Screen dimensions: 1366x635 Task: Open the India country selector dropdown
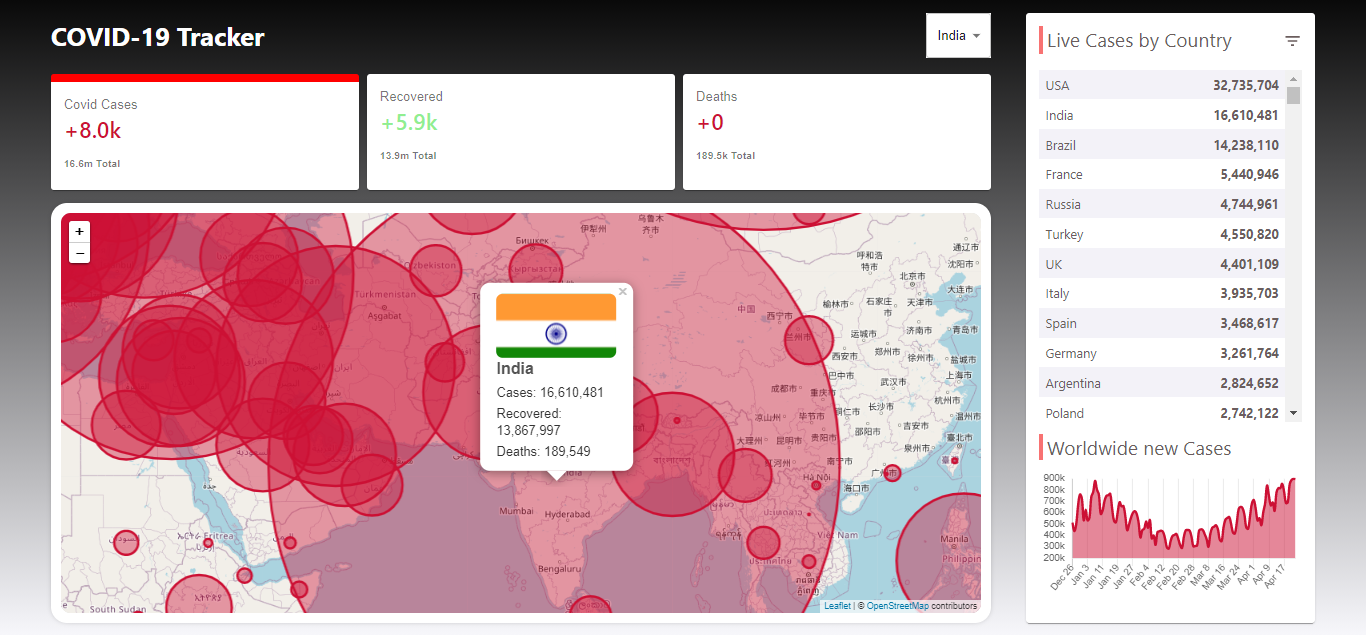(957, 34)
